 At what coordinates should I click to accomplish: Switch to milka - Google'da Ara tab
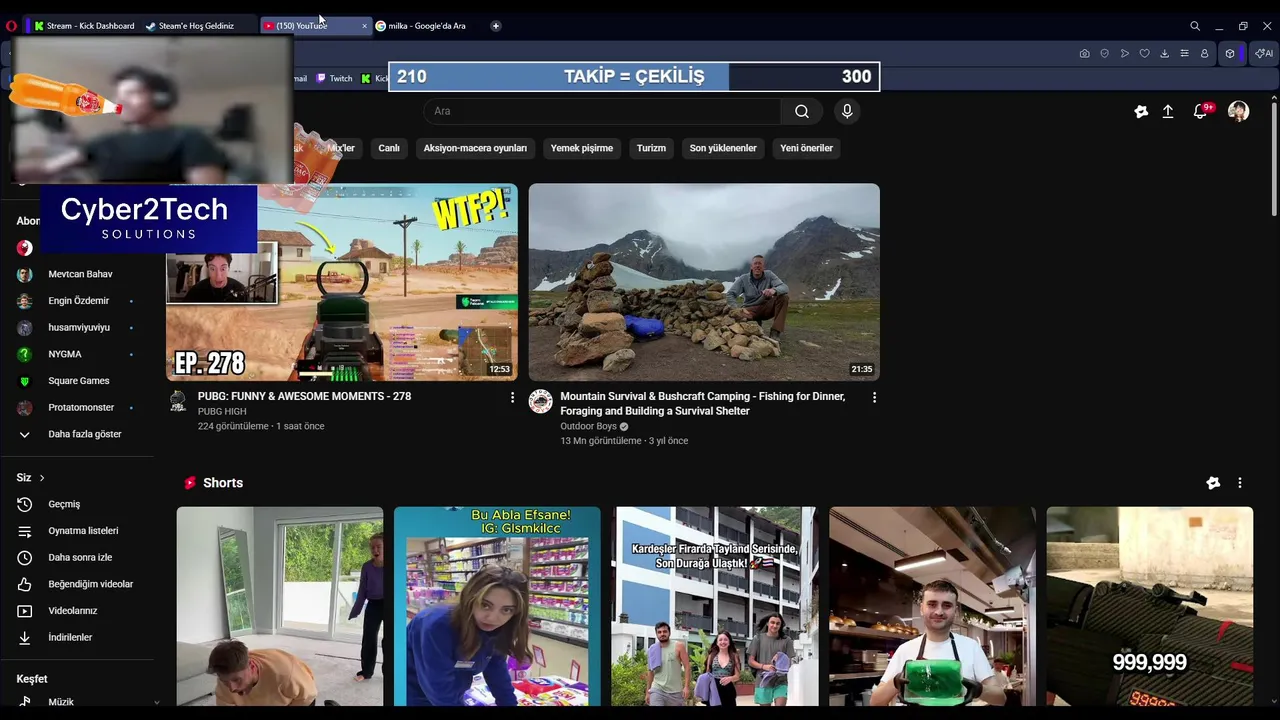point(427,26)
